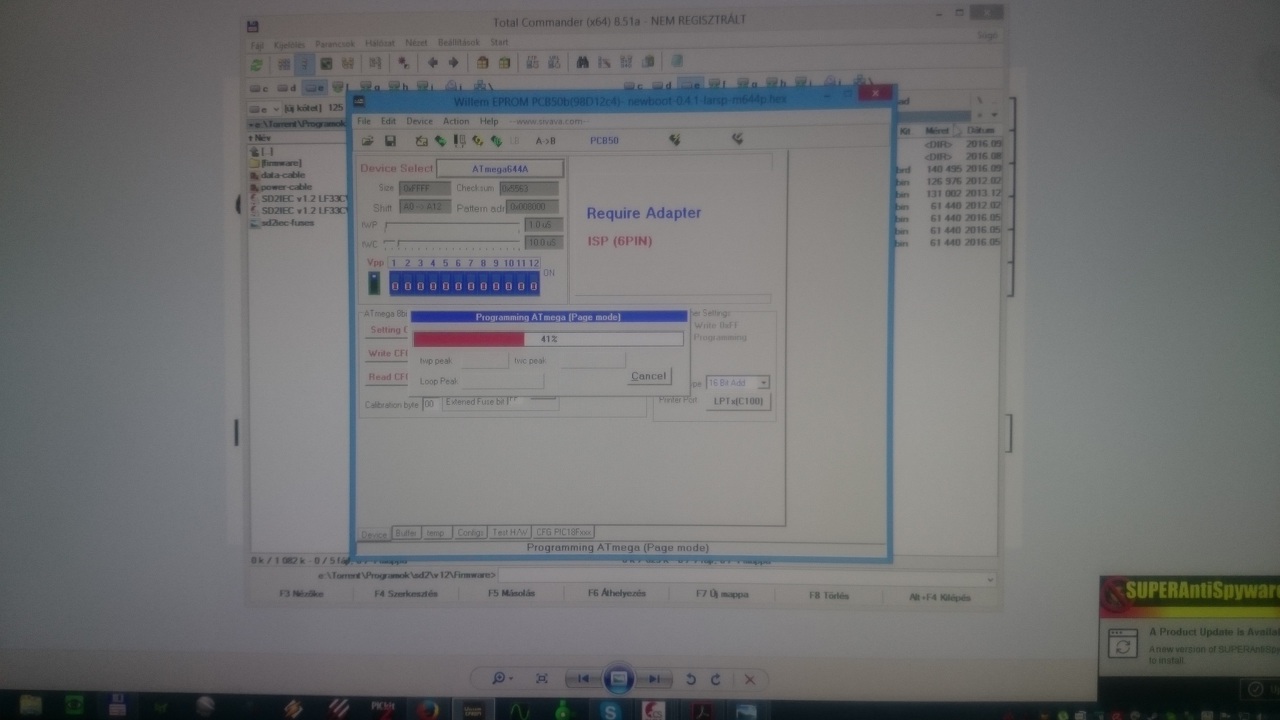Rotate image counterclockwise in photo viewer

pos(691,679)
